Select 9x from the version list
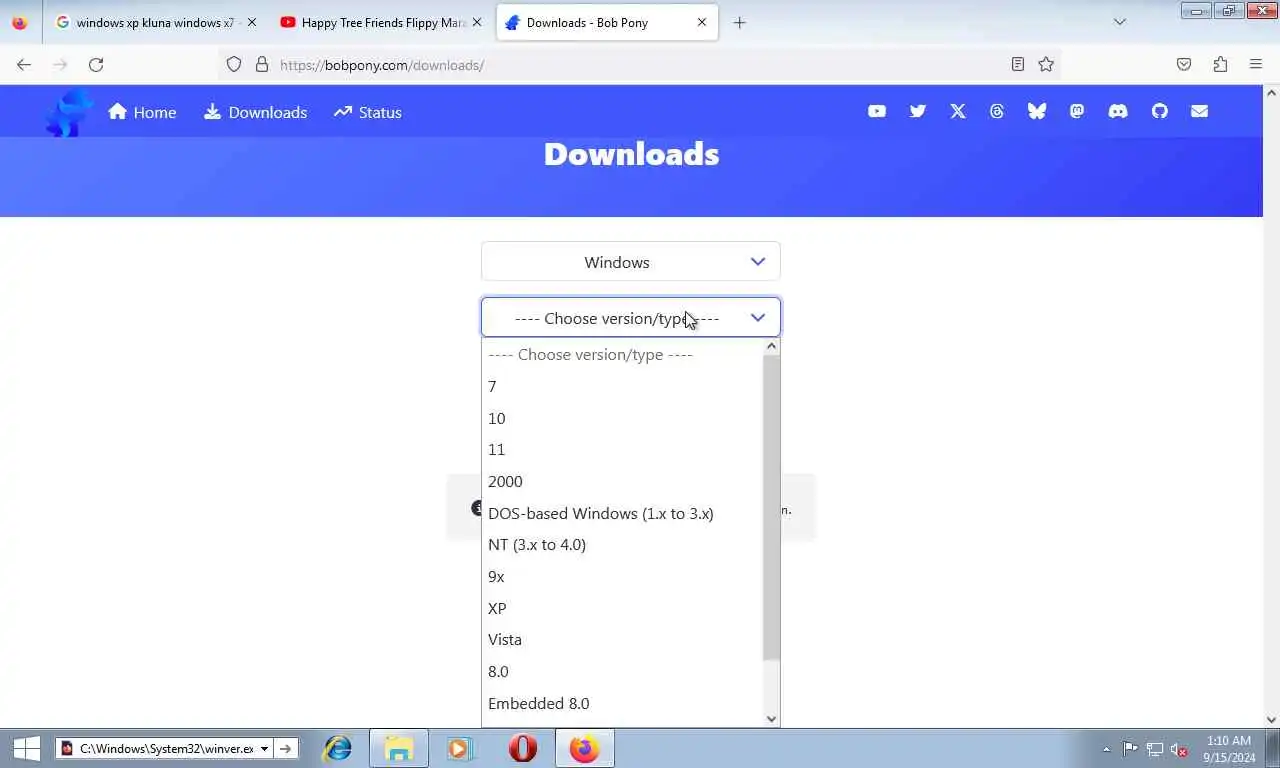This screenshot has height=768, width=1280. (x=622, y=576)
